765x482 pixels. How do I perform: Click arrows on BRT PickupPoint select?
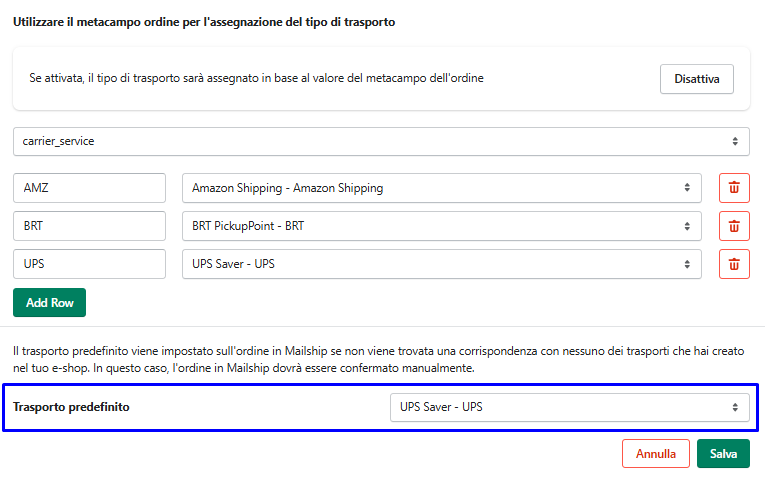(687, 226)
